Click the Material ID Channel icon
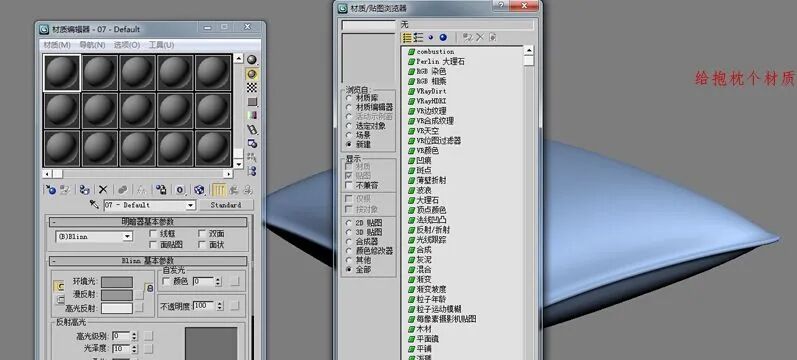This screenshot has width=797, height=360. click(x=180, y=190)
